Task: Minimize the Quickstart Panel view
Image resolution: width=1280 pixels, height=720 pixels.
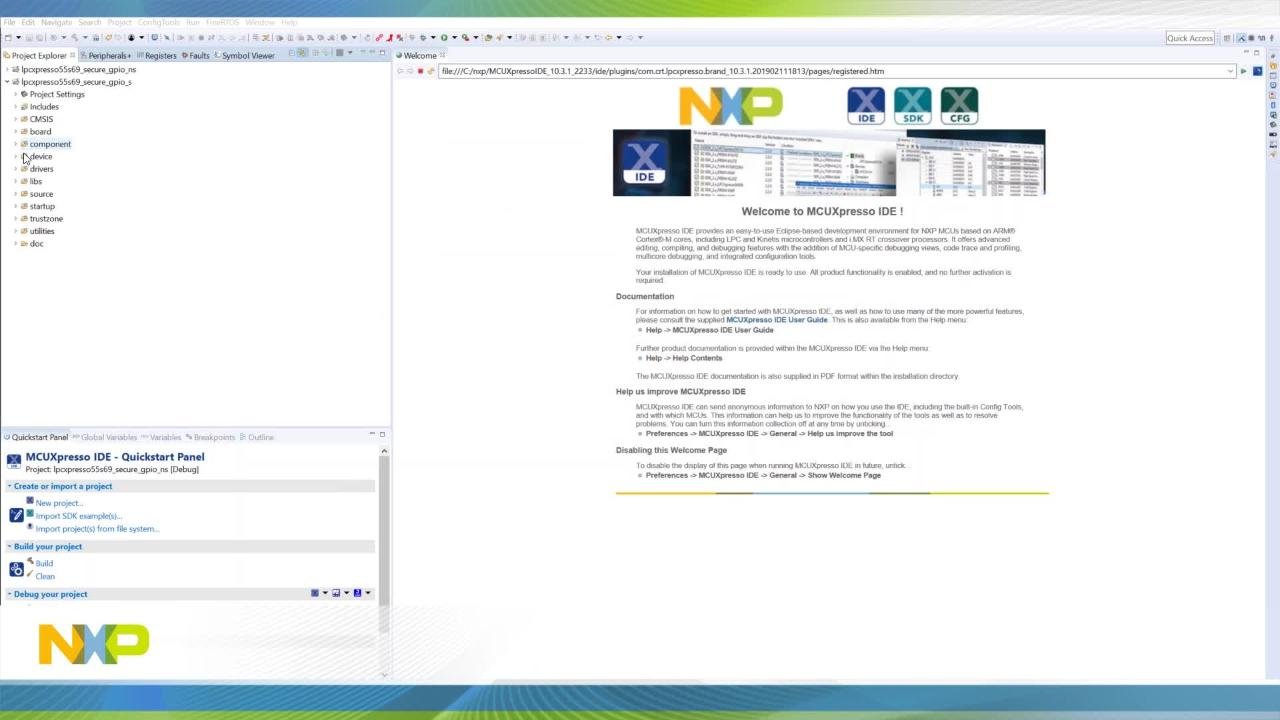Action: (372, 434)
